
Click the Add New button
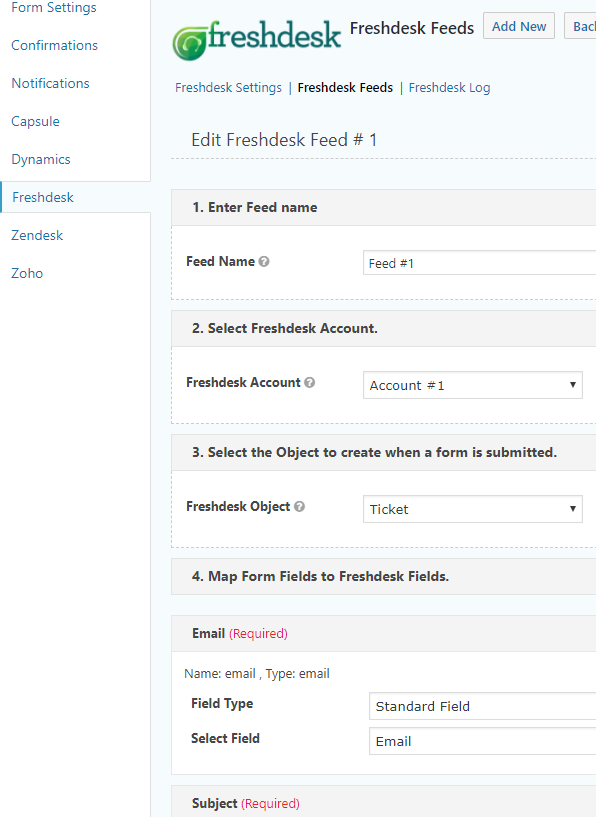[x=519, y=26]
